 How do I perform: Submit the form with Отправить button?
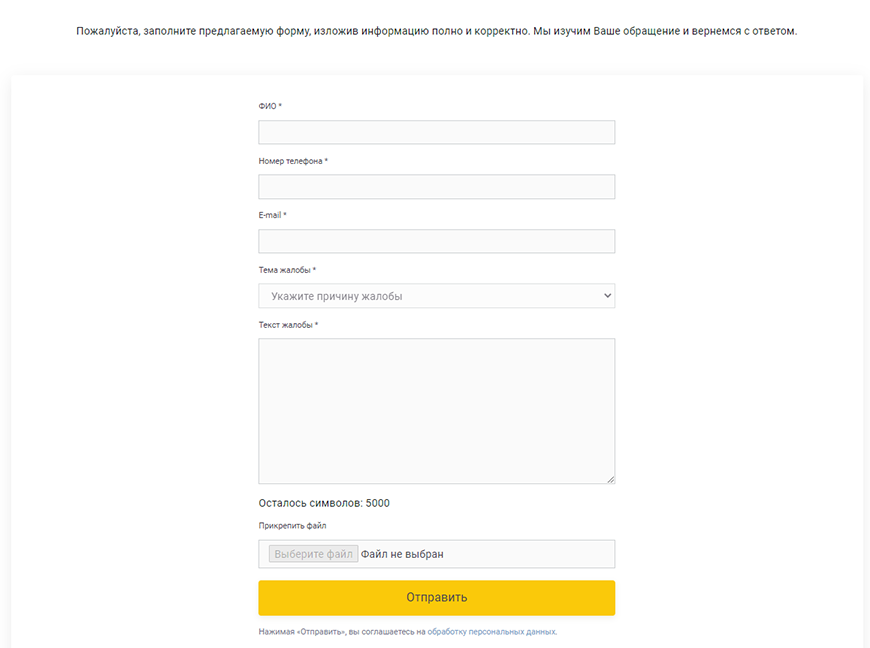[436, 598]
